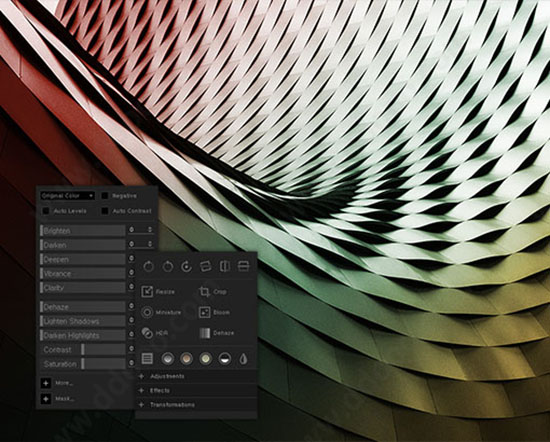Click the Clarity value stepper

pyautogui.click(x=132, y=287)
